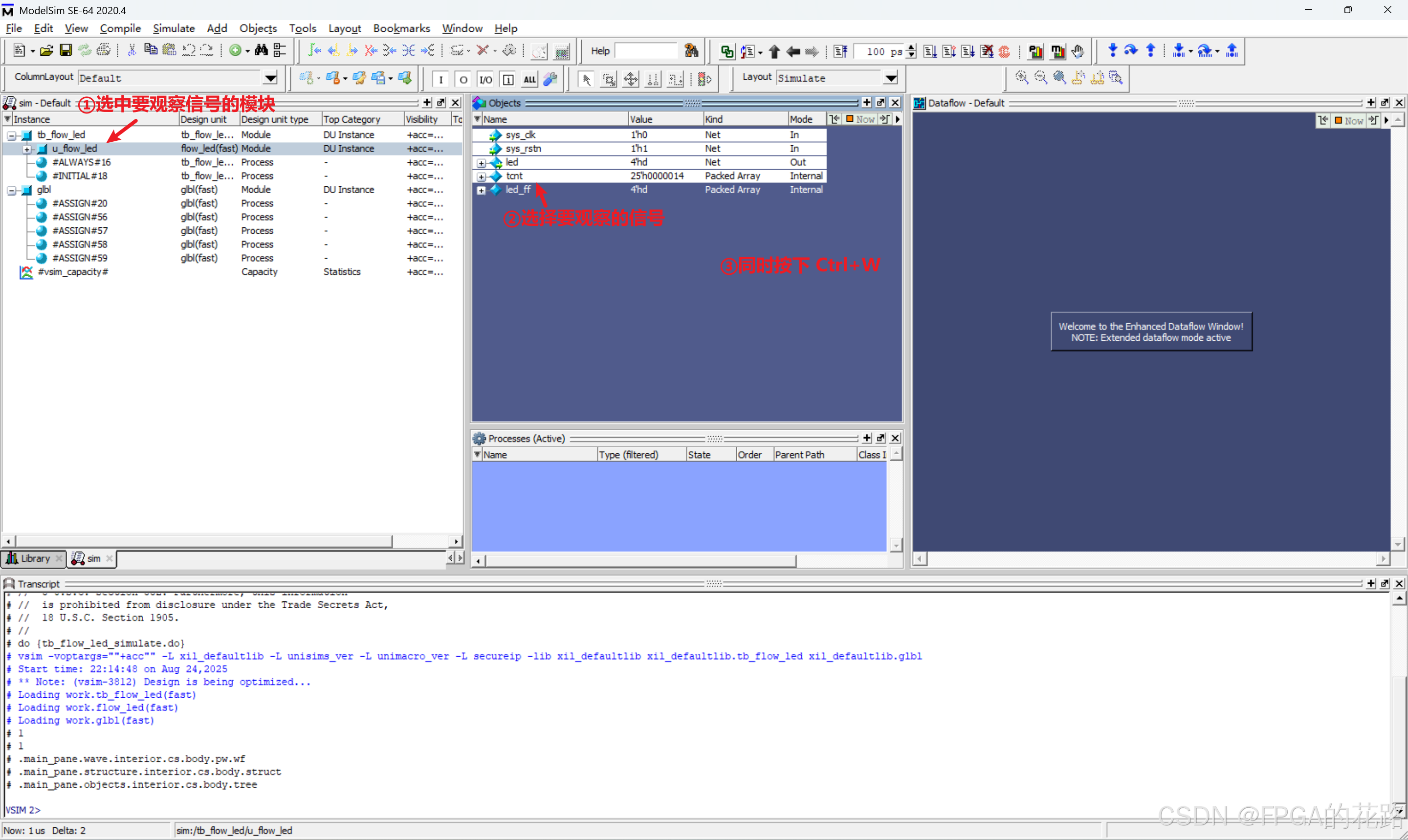1408x840 pixels.
Task: Click the Zoom In magnifier icon
Action: (1021, 78)
